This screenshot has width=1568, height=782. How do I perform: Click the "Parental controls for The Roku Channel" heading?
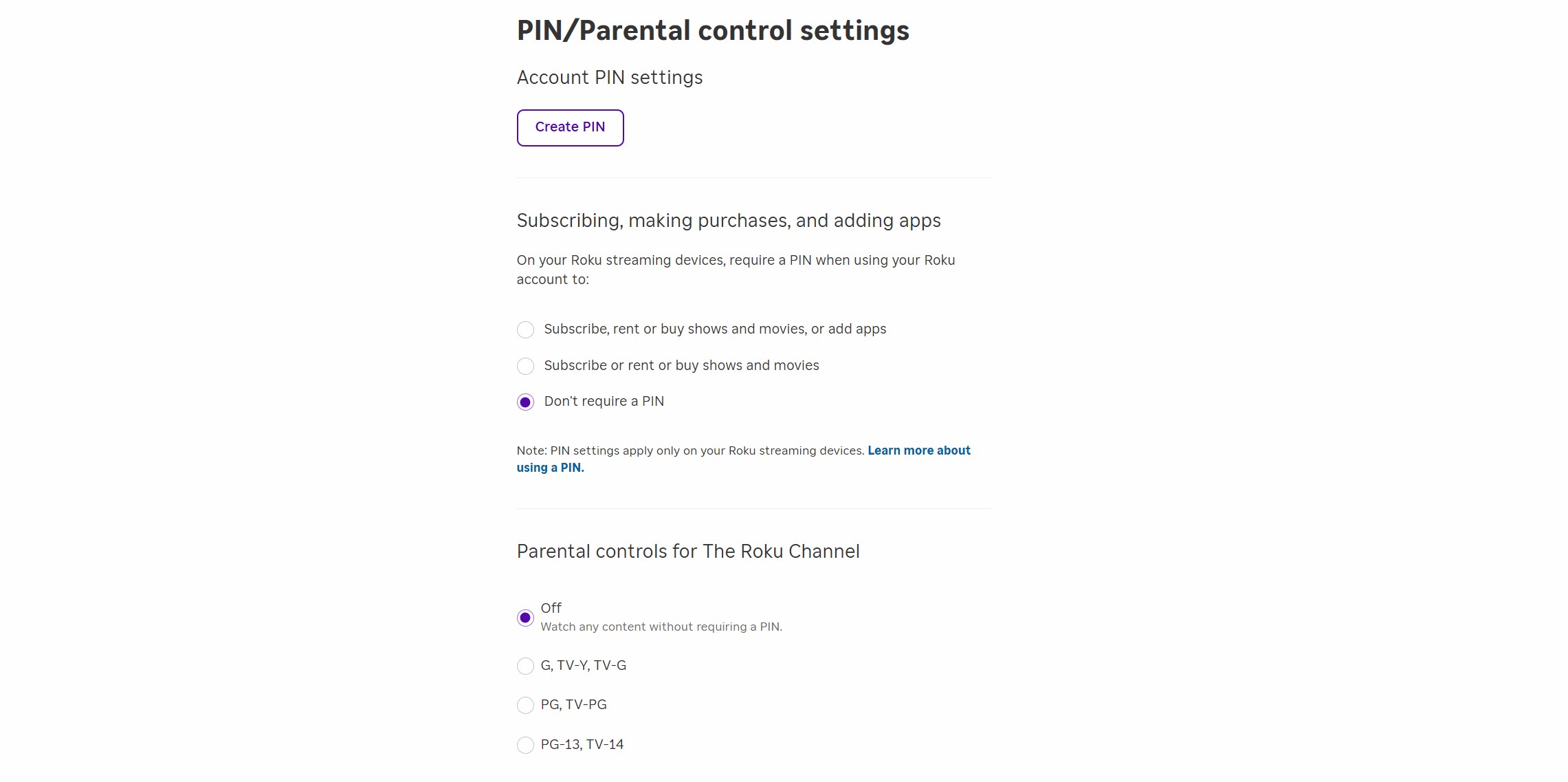tap(687, 551)
